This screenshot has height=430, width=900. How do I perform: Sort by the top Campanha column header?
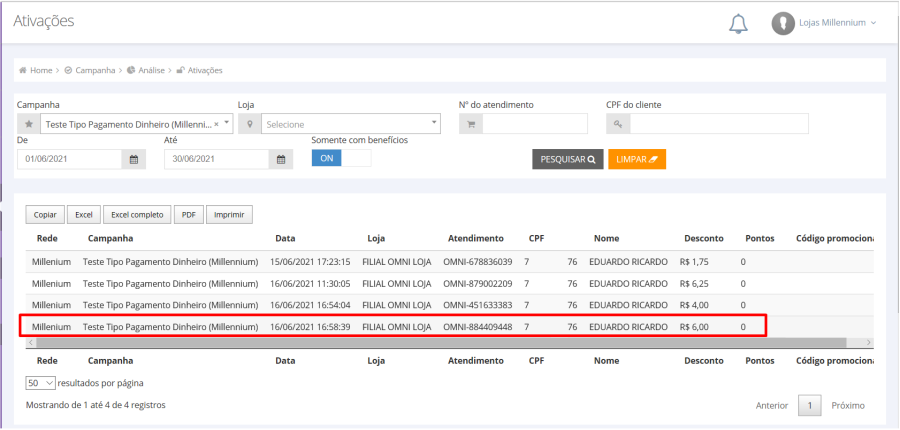click(110, 238)
